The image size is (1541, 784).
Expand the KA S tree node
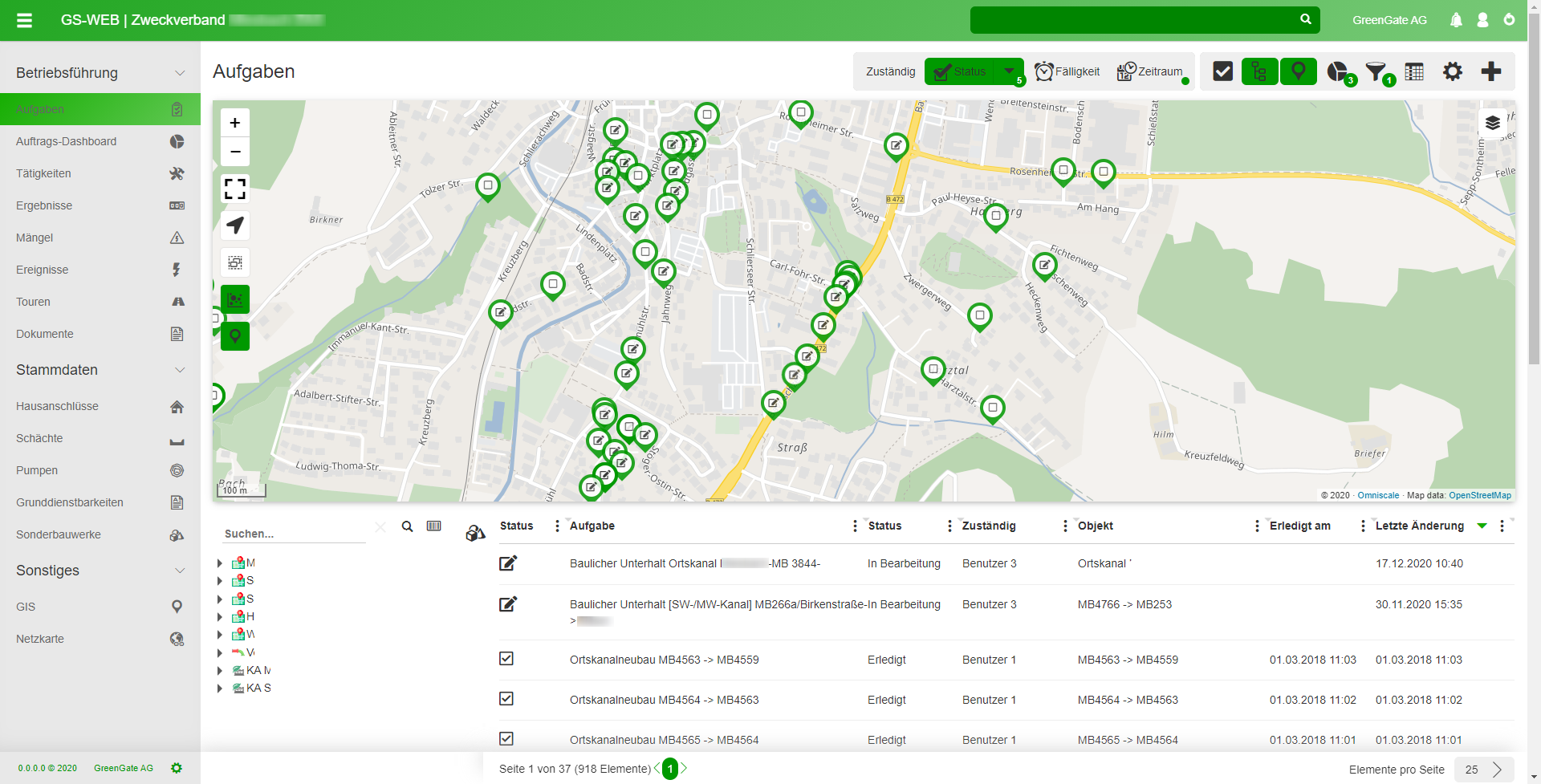(220, 689)
